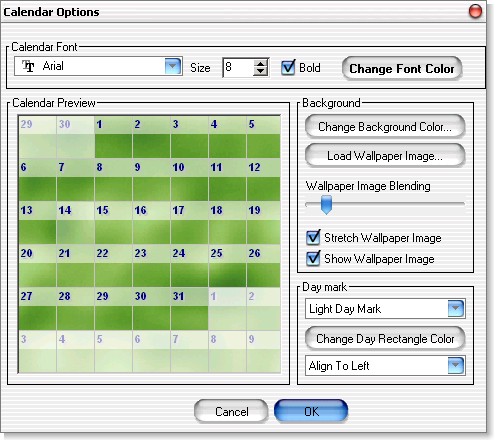Image resolution: width=497 pixels, height=443 pixels.
Task: Click the Change Font Color button
Action: [402, 68]
